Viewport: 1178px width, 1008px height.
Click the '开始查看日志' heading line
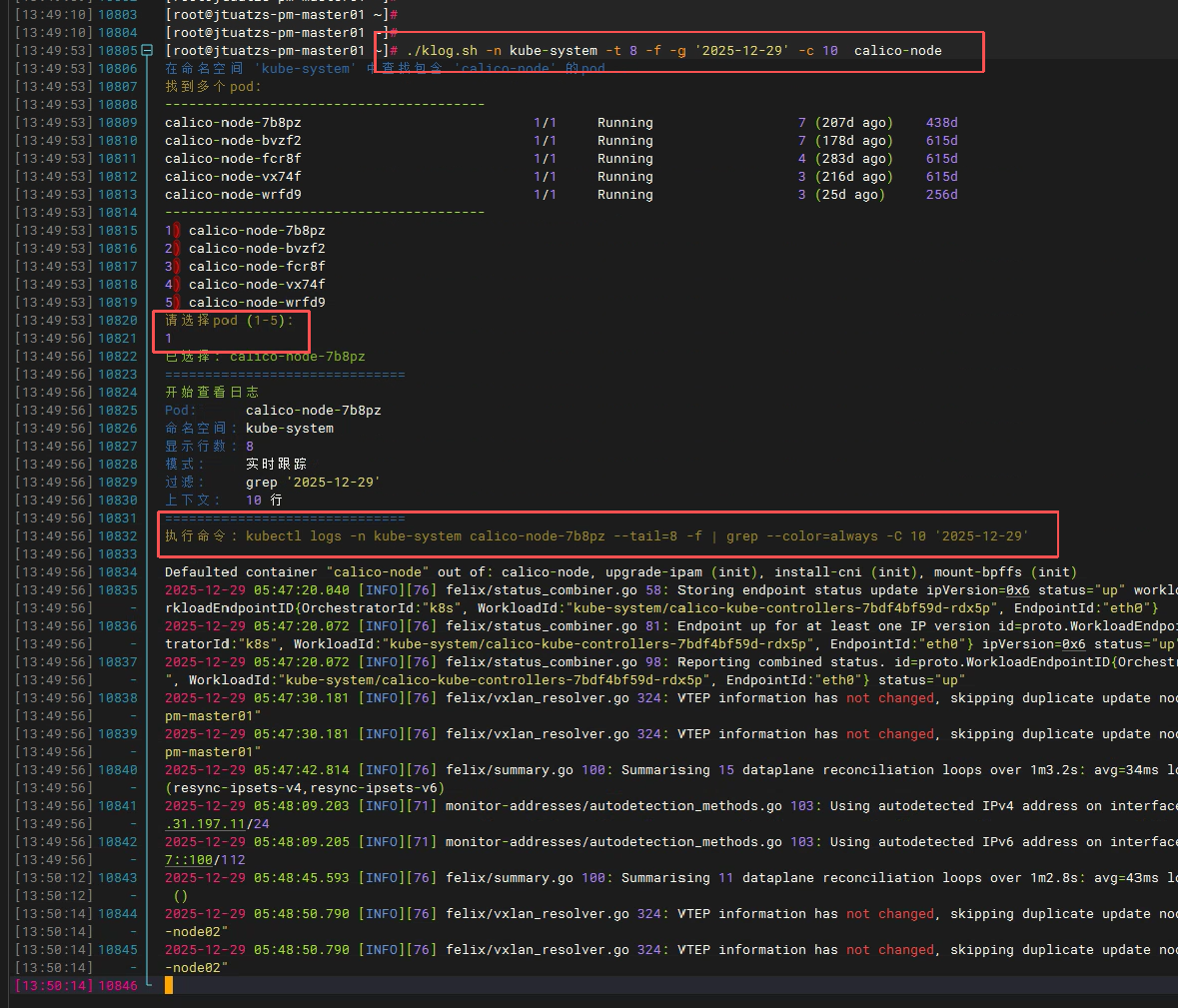click(x=212, y=393)
